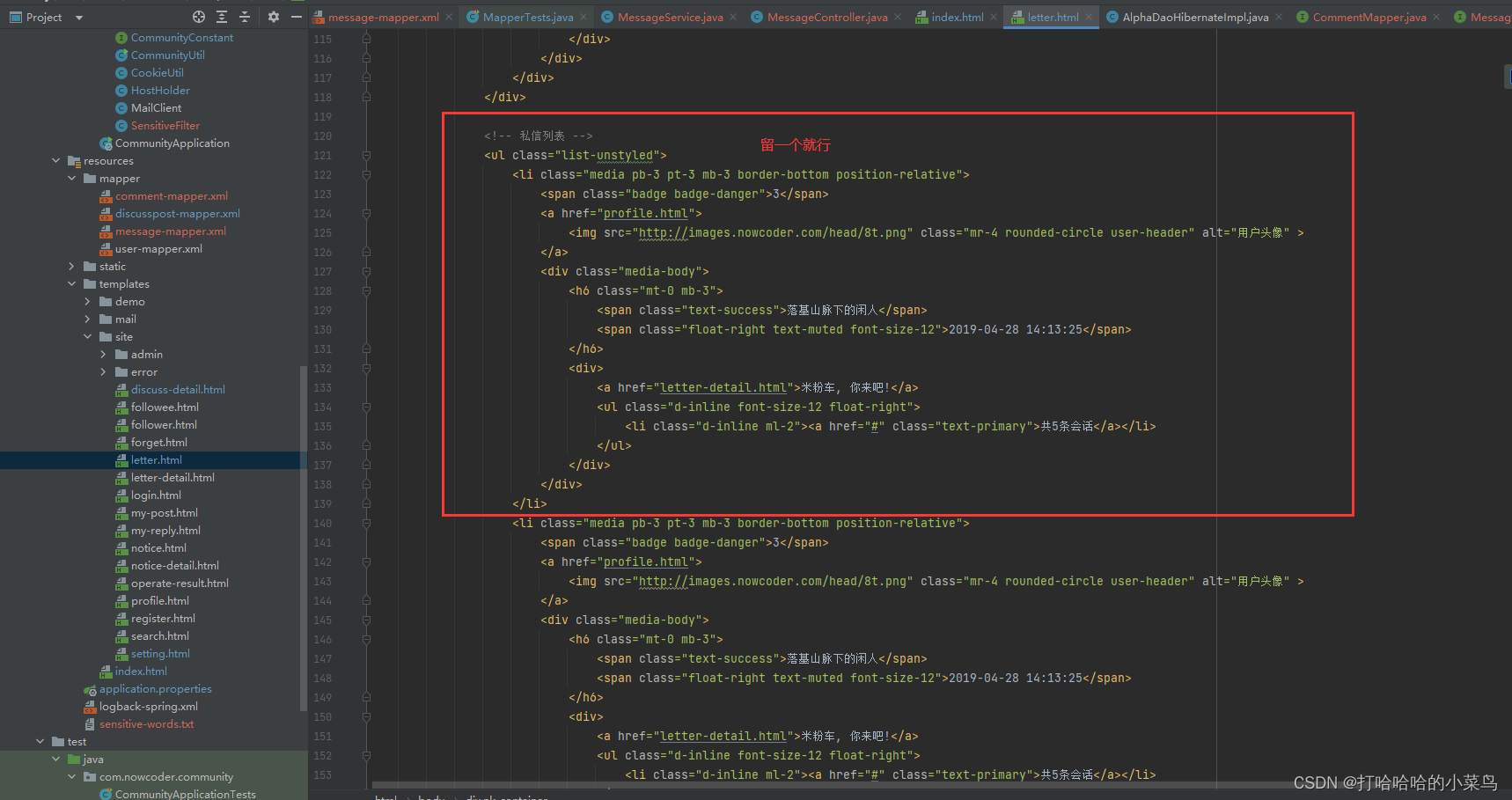Close the message-mapper.xml tab

click(449, 17)
